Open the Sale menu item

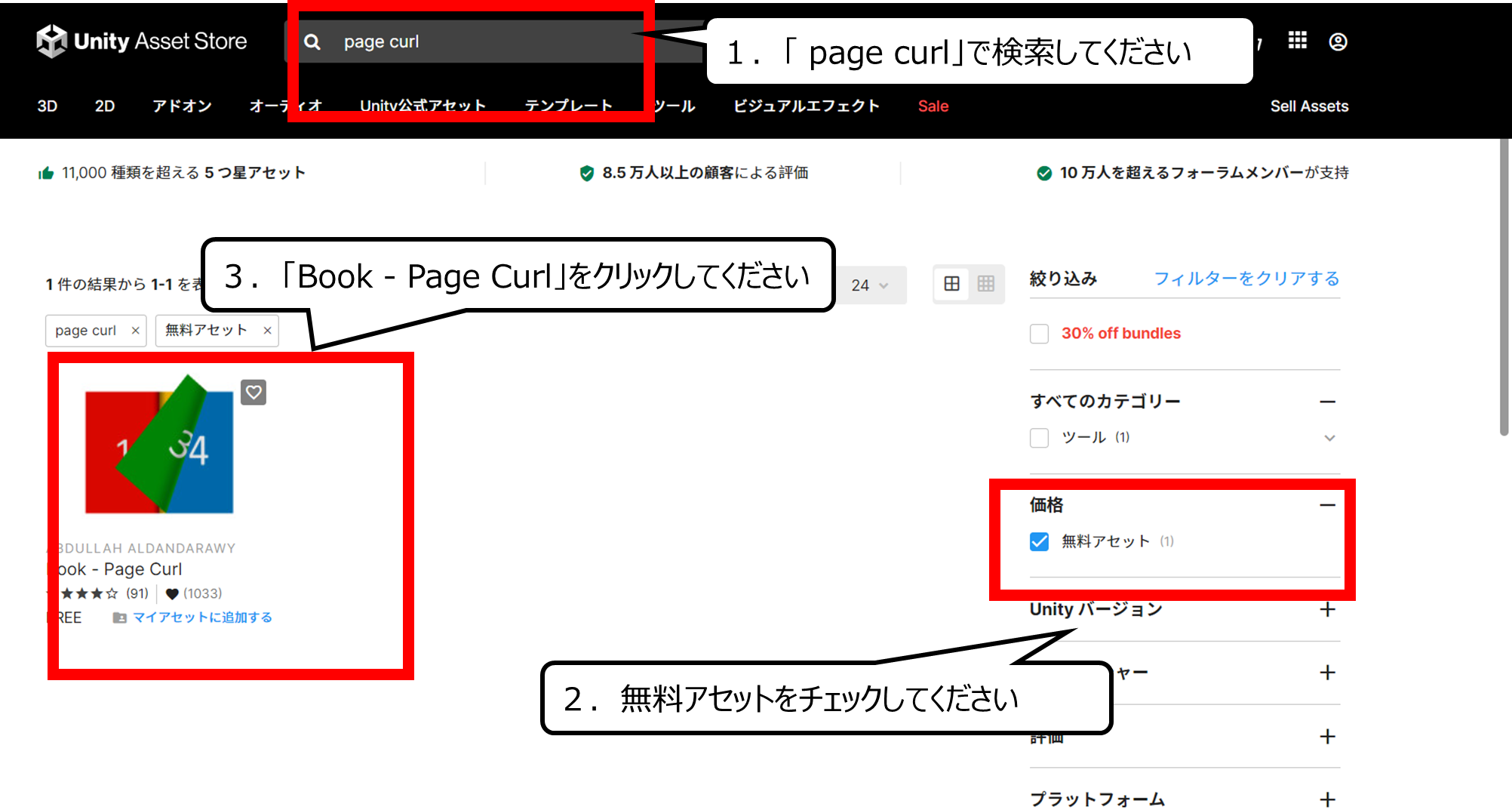coord(933,106)
